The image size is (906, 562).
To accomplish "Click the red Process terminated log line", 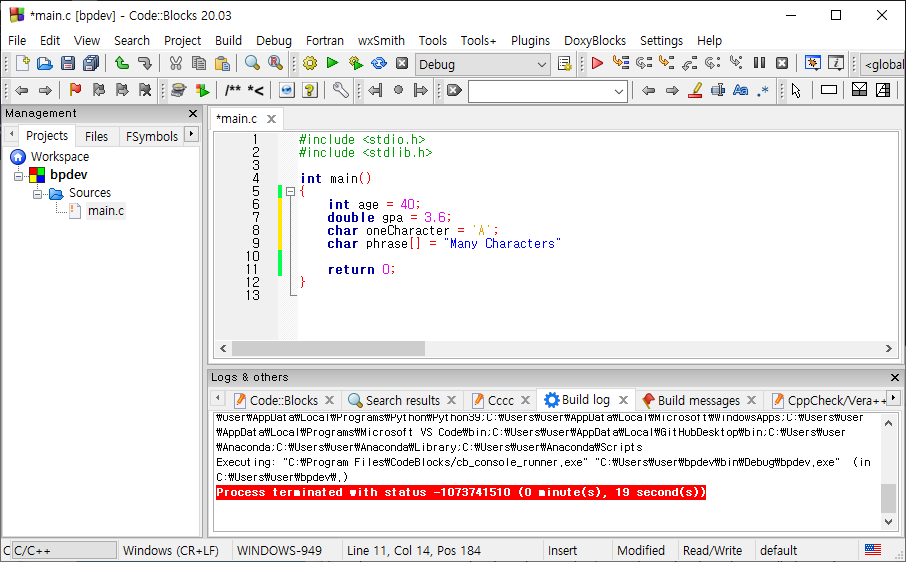I will point(461,493).
